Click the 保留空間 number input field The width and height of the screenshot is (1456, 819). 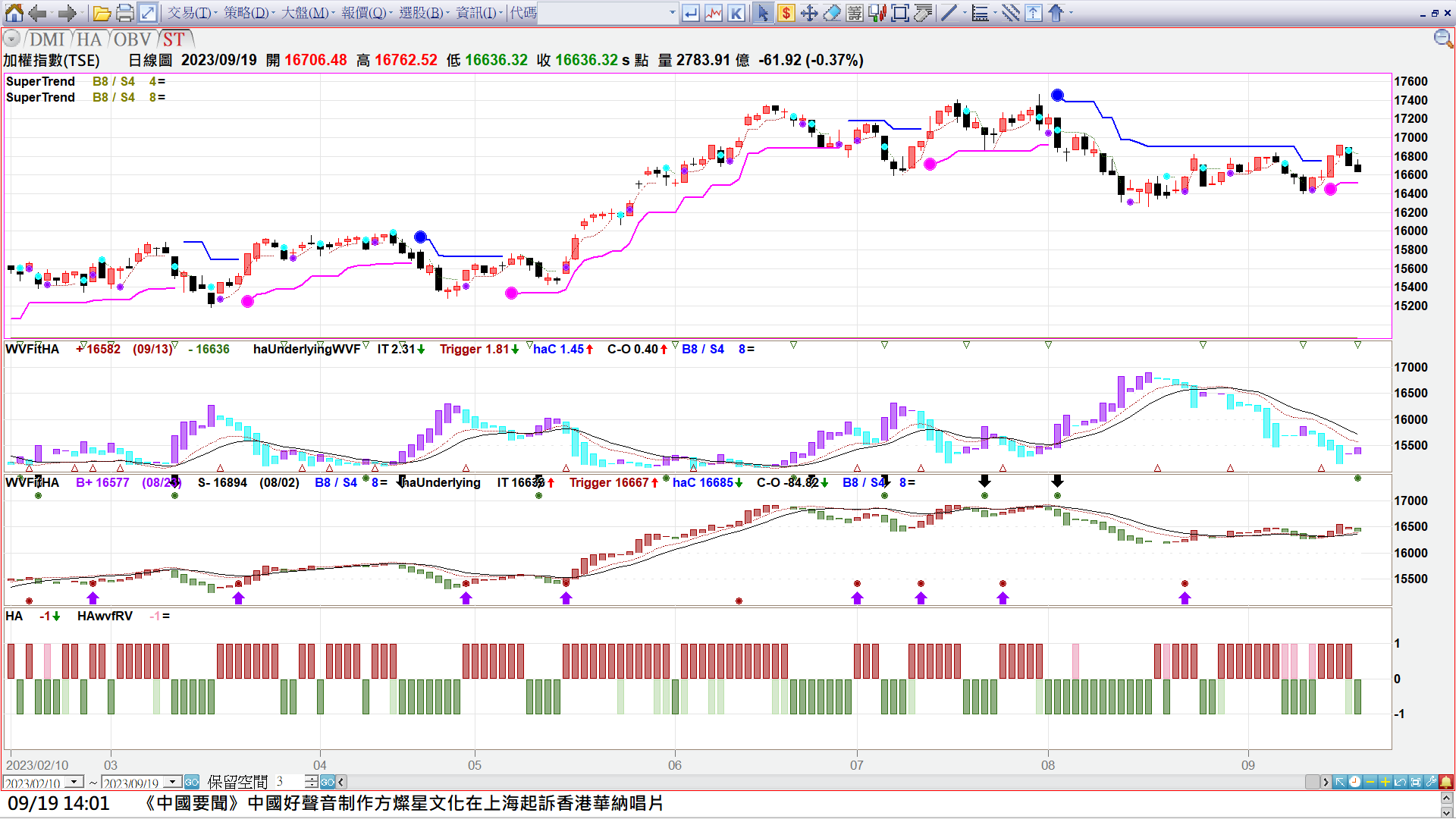288,782
